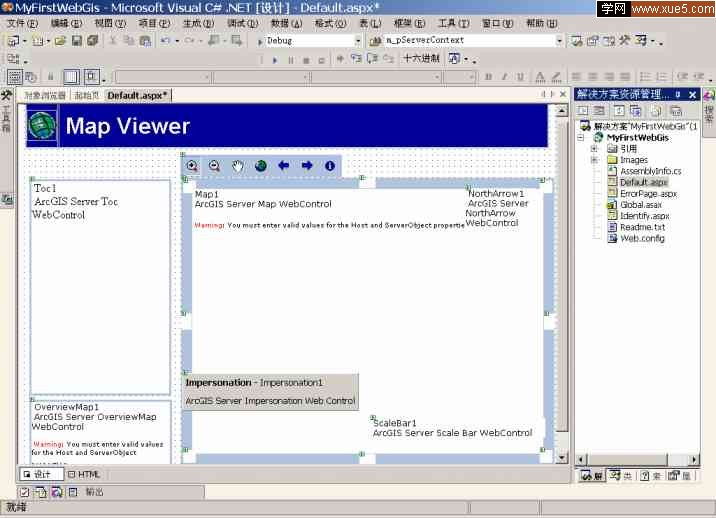Expand the Images folder node

pyautogui.click(x=594, y=160)
